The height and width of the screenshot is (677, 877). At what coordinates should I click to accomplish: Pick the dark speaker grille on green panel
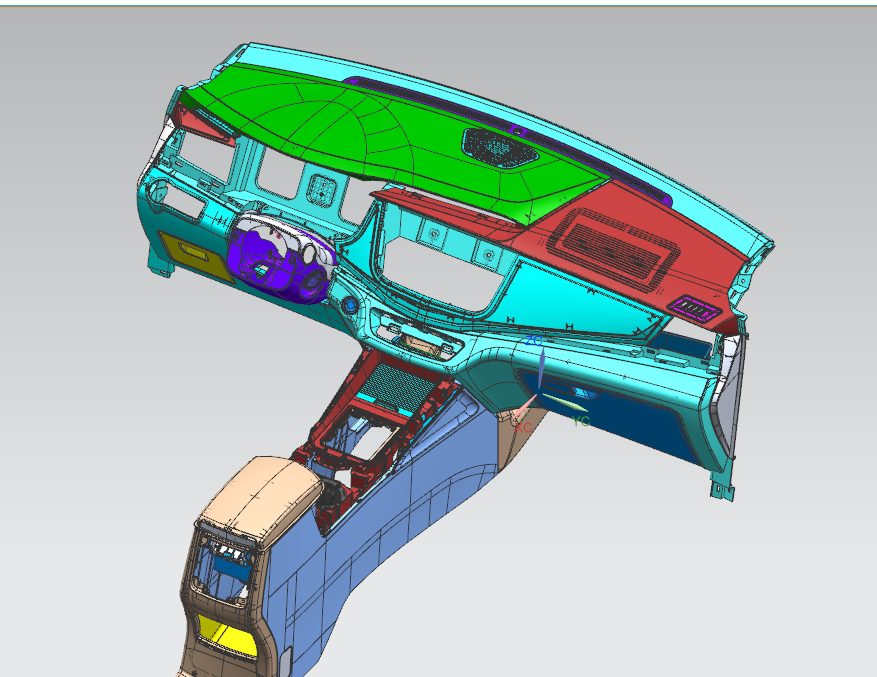click(499, 147)
